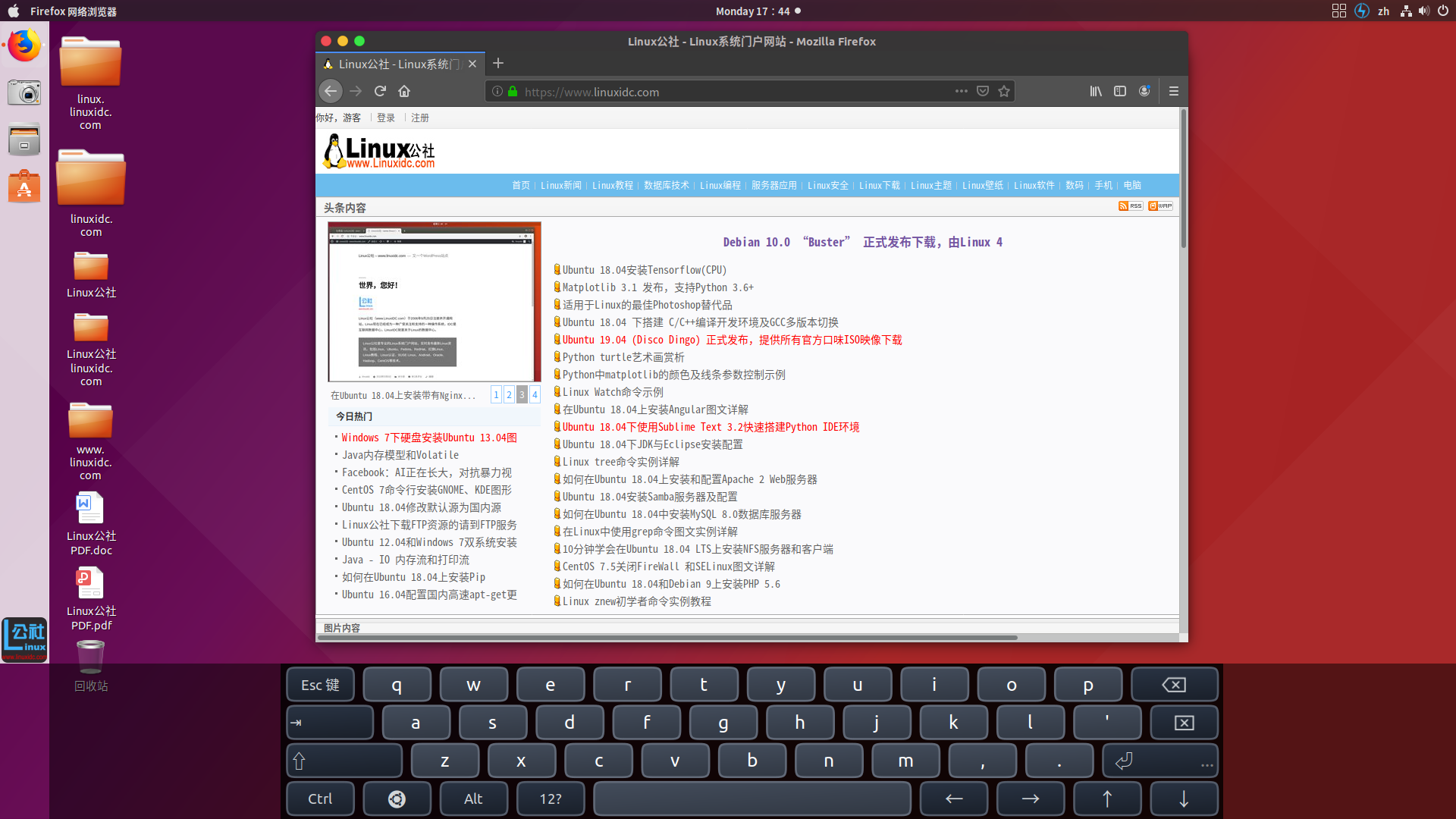Screen dimensions: 1456x819
Task: Click the secure connection padlock
Action: pyautogui.click(x=513, y=91)
